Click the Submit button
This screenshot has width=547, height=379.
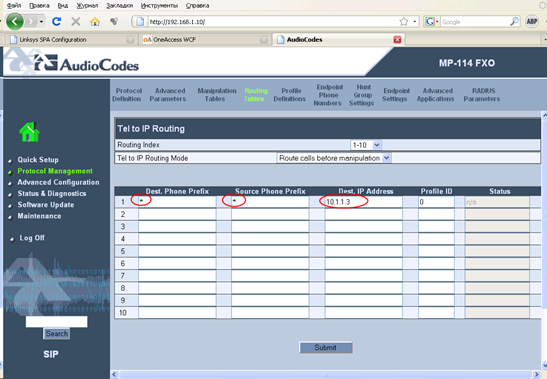click(325, 348)
